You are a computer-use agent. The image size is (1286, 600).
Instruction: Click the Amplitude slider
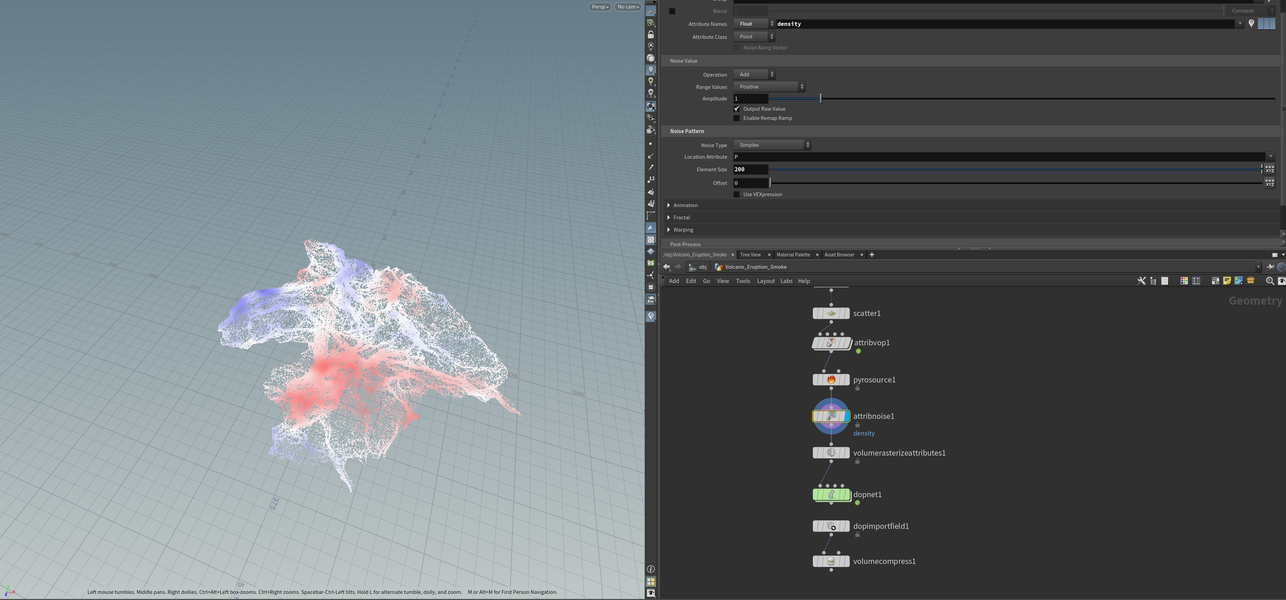[x=1022, y=99]
